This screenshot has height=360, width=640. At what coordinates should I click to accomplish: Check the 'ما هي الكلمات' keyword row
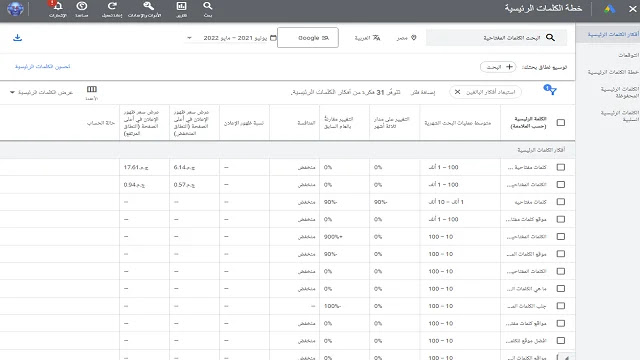coord(561,289)
